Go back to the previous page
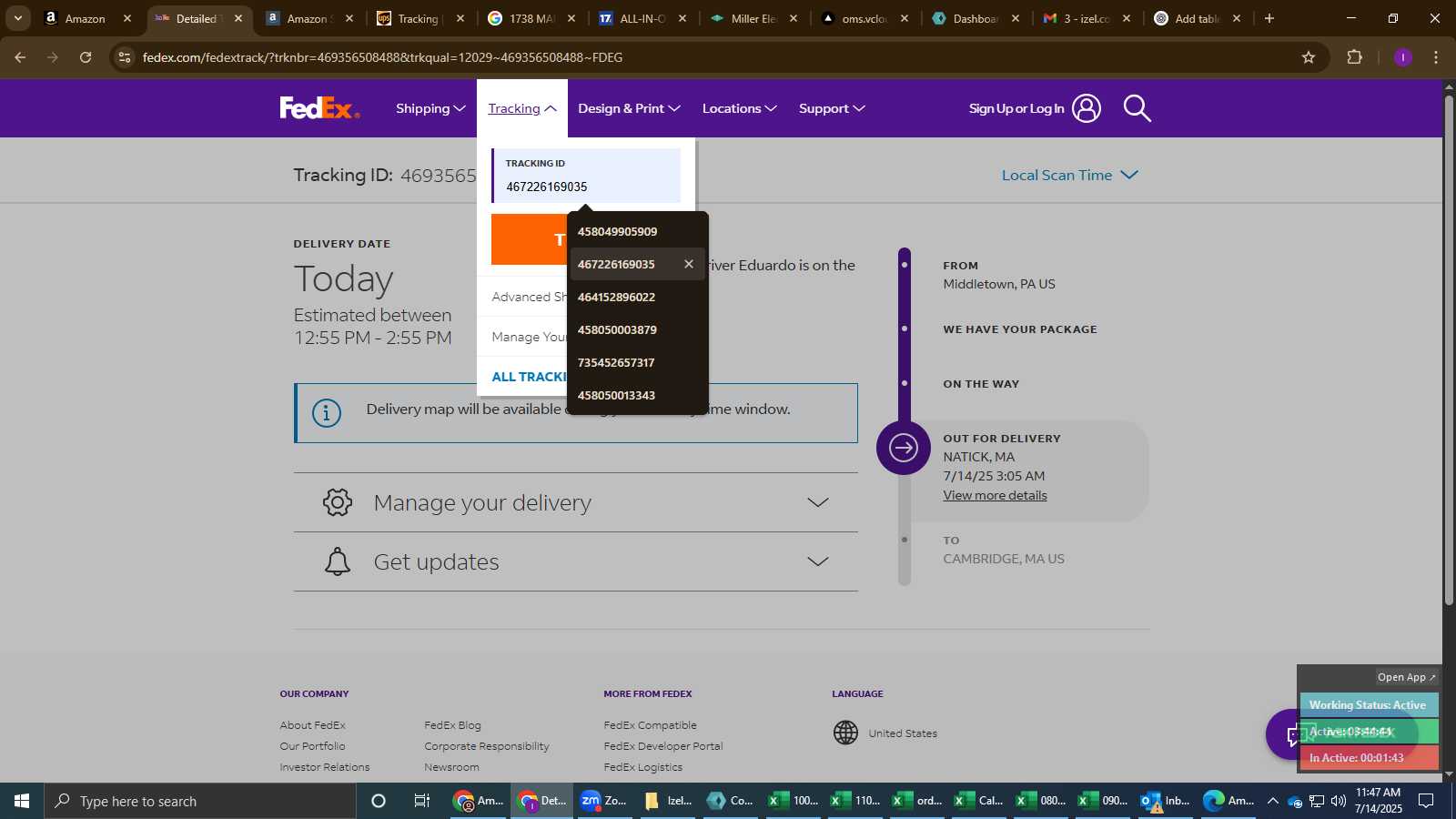This screenshot has width=1456, height=819. [x=20, y=57]
